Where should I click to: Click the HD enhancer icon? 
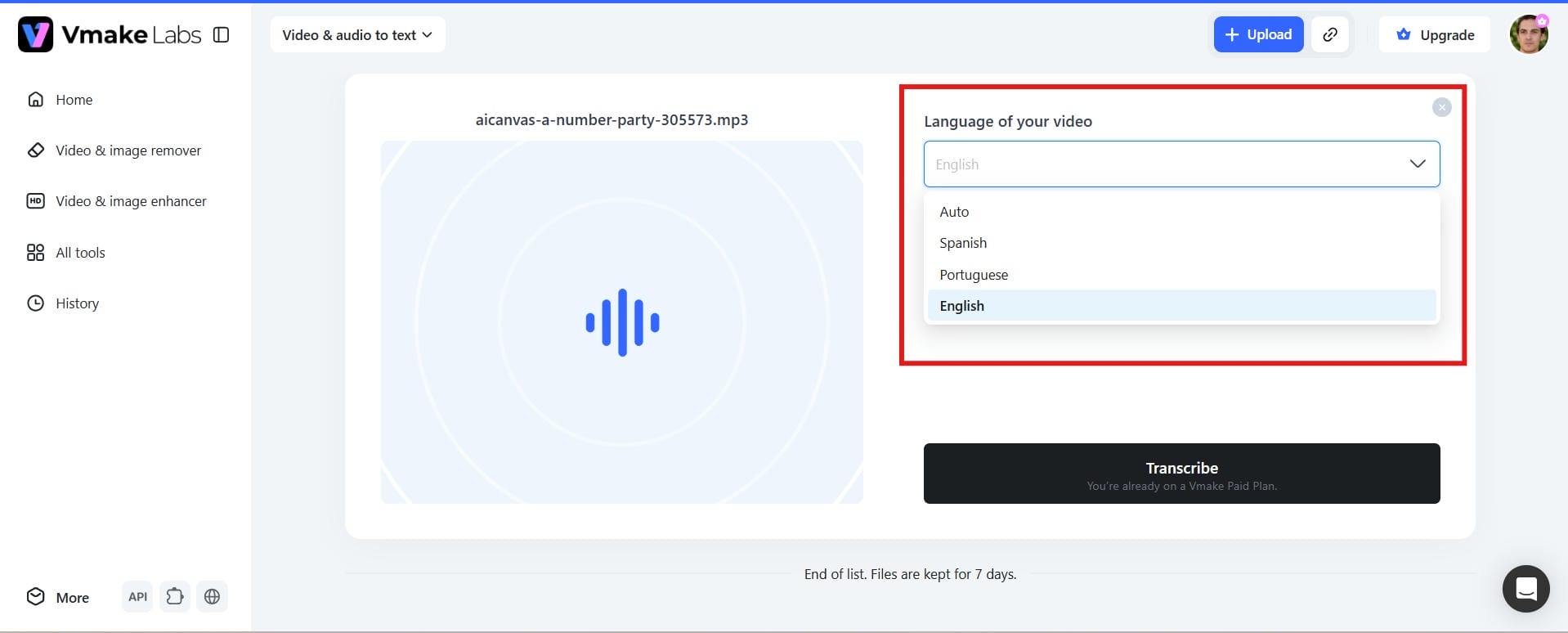[36, 201]
